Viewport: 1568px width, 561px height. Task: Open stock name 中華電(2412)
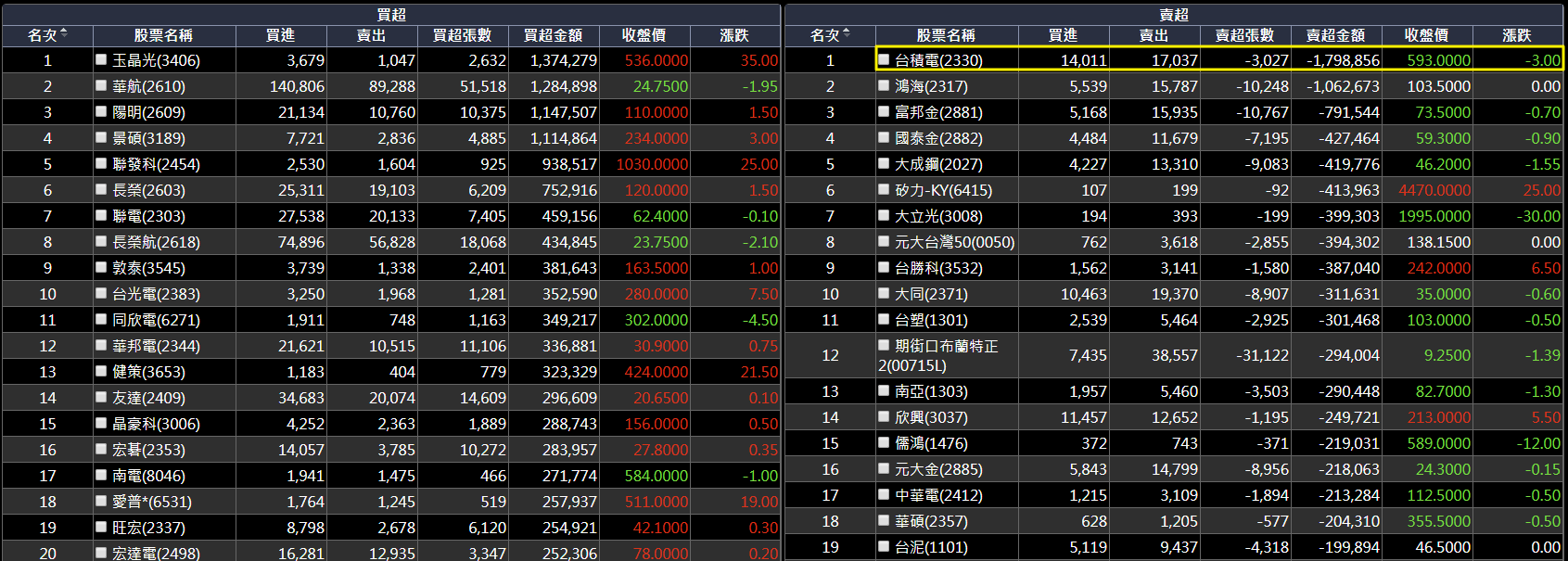pyautogui.click(x=938, y=495)
